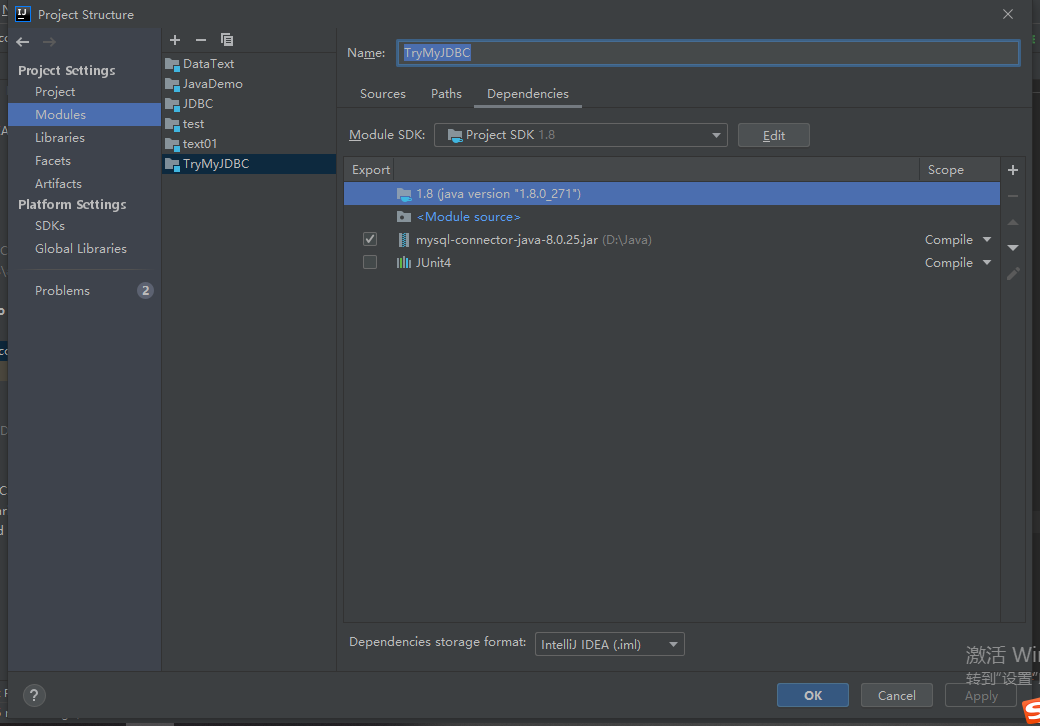Select the JDBC module
Screen dimensions: 1040x726
(x=198, y=103)
